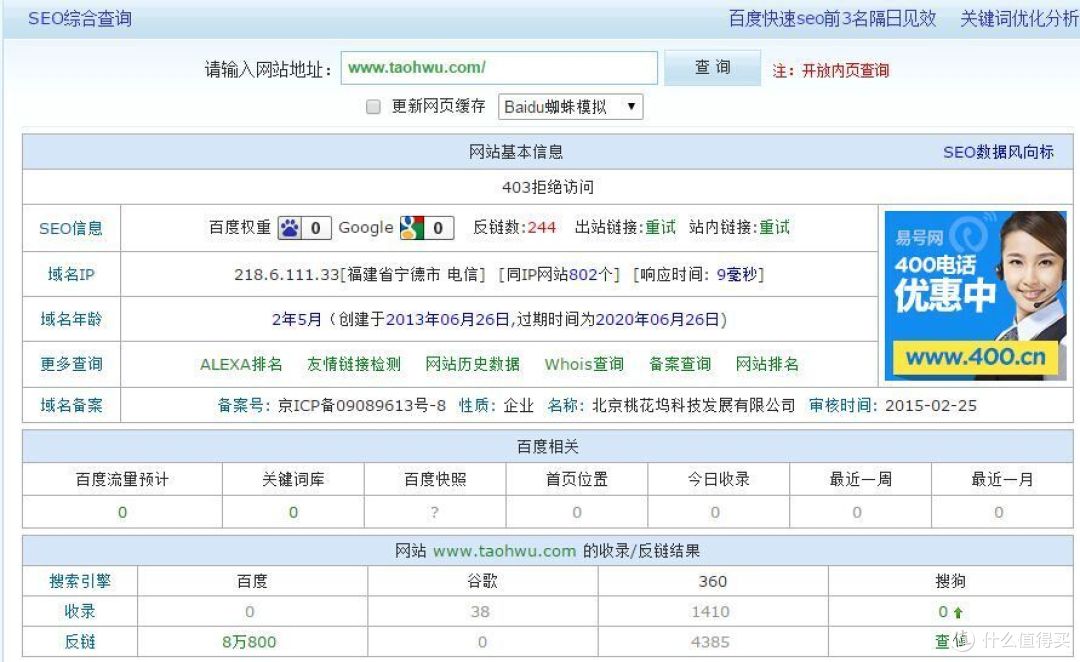Click the 反链数 244 value
Image resolution: width=1080 pixels, height=662 pixels.
click(541, 227)
